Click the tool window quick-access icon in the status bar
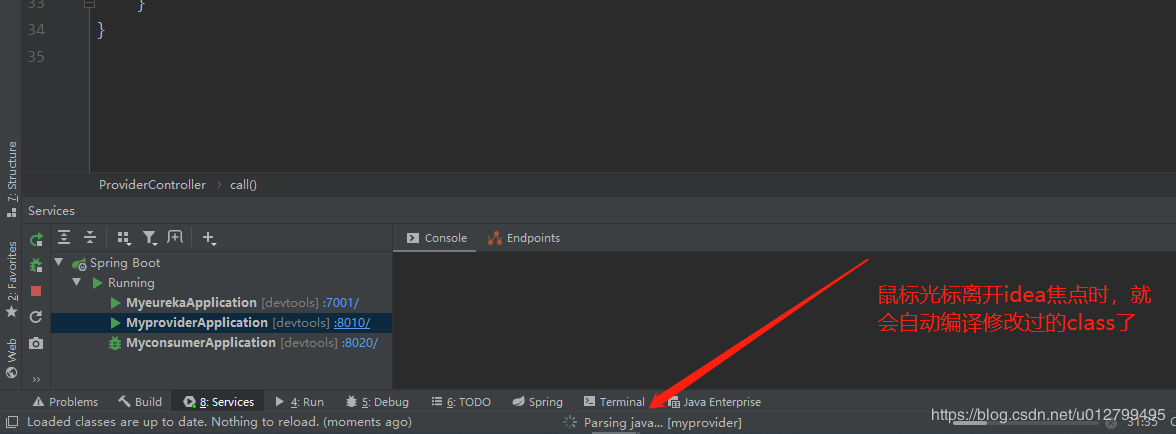This screenshot has height=434, width=1176. point(11,422)
